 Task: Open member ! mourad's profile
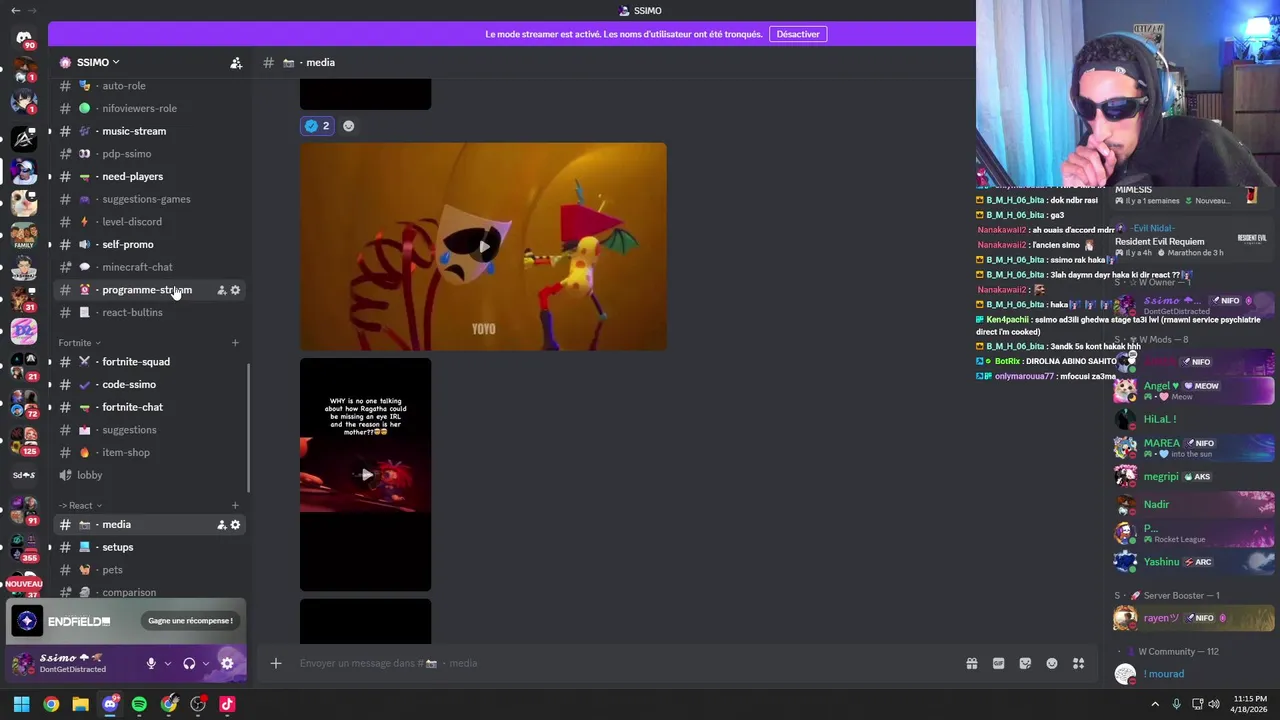click(x=1193, y=674)
